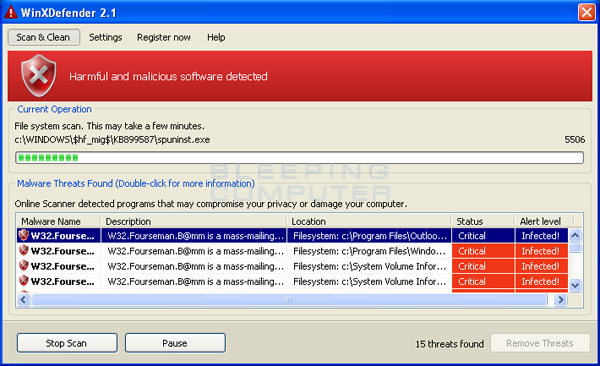600x366 pixels.
Task: Open the Scan & Clean tab
Action: coord(44,38)
